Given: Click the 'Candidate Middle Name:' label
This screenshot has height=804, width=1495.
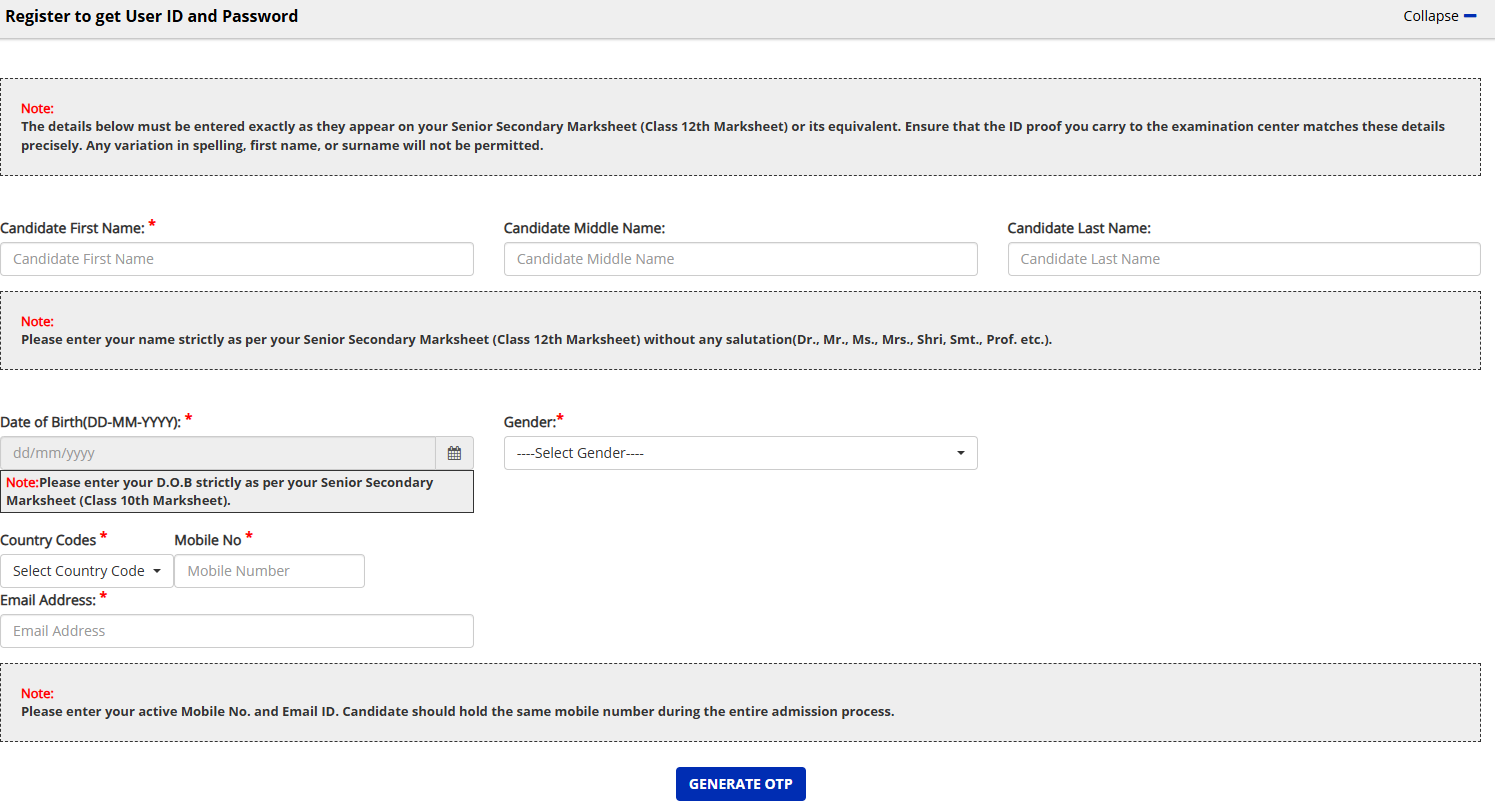Looking at the screenshot, I should tap(584, 228).
